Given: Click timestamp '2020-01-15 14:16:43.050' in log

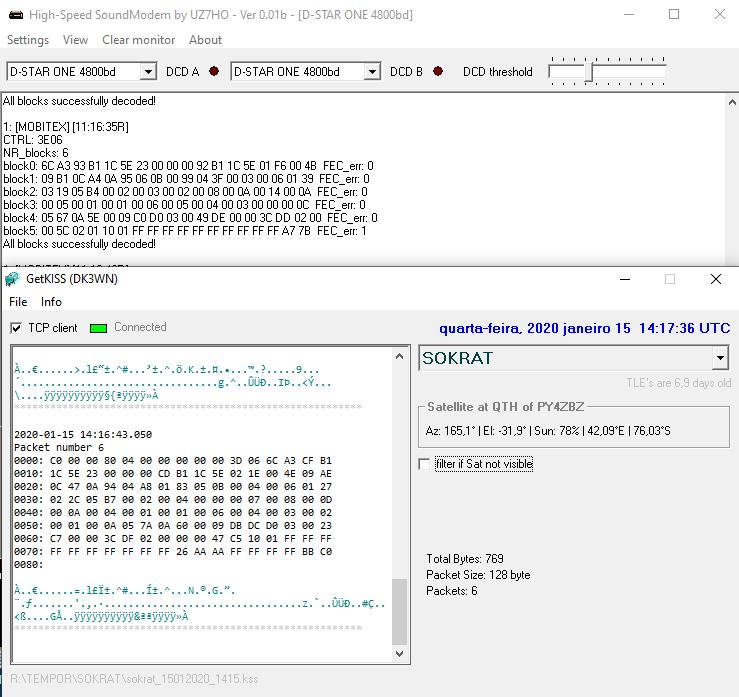Looking at the screenshot, I should coord(83,435).
